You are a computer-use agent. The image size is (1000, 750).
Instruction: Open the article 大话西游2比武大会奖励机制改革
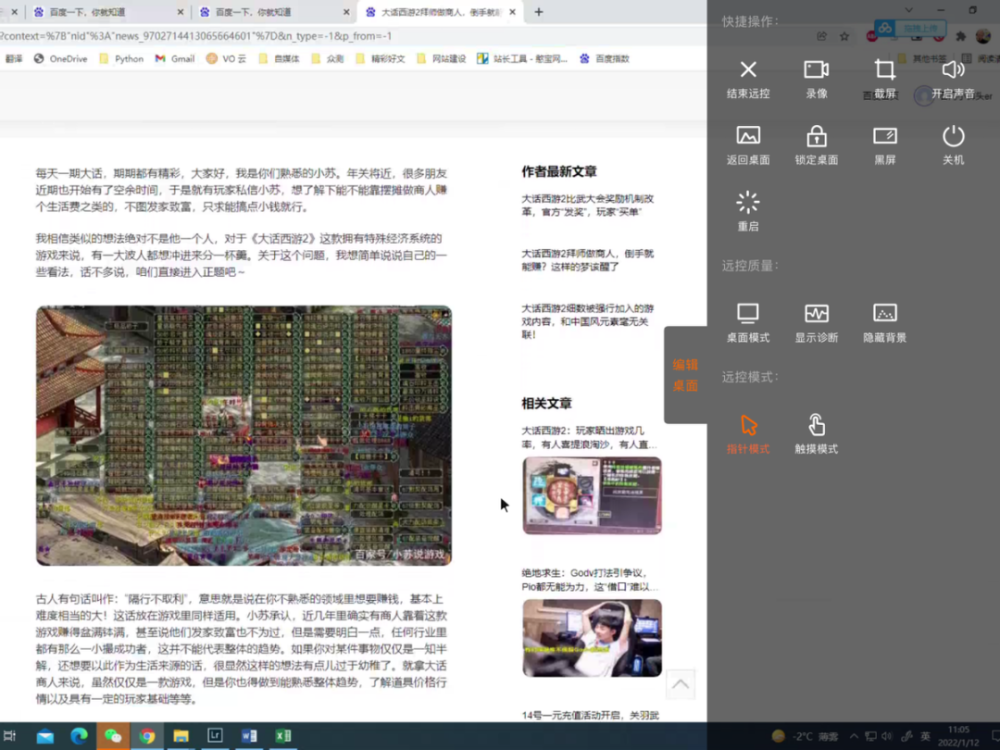pos(587,205)
